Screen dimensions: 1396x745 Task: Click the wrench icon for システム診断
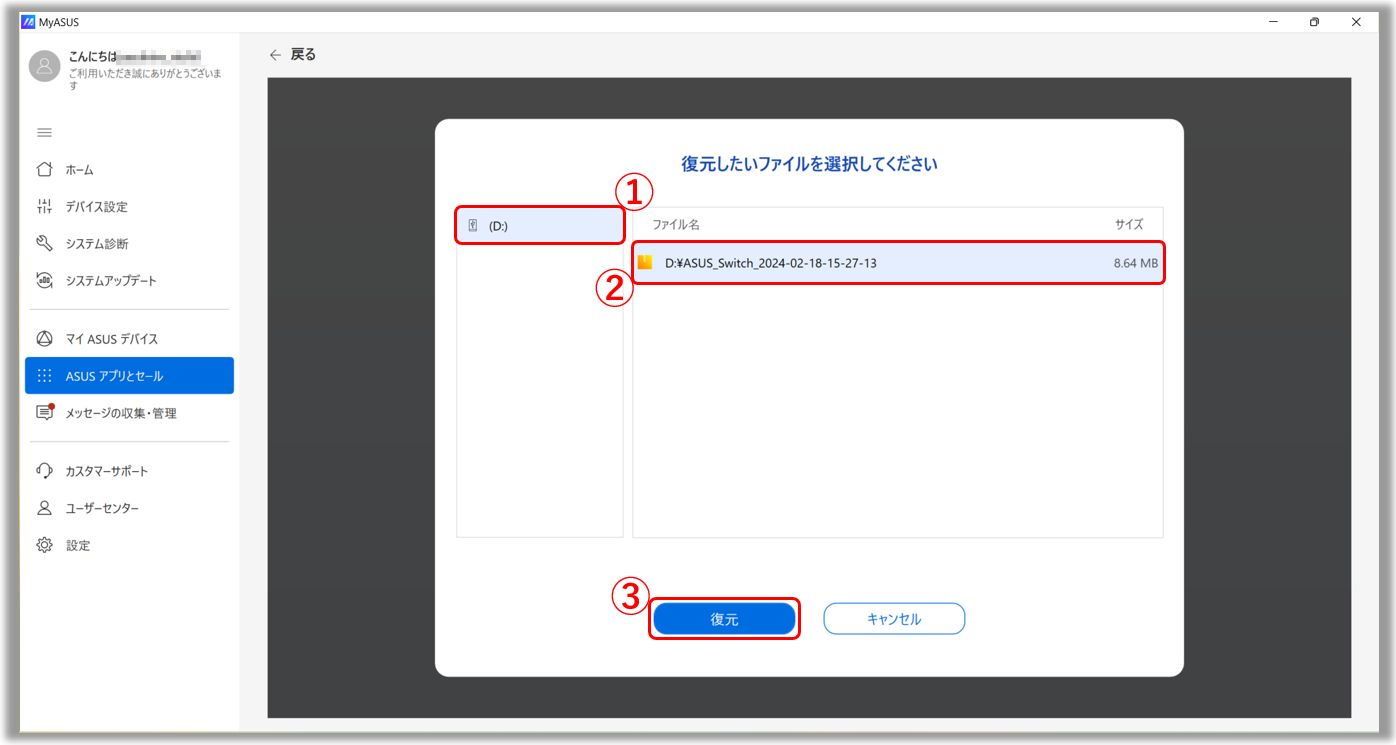click(x=44, y=243)
